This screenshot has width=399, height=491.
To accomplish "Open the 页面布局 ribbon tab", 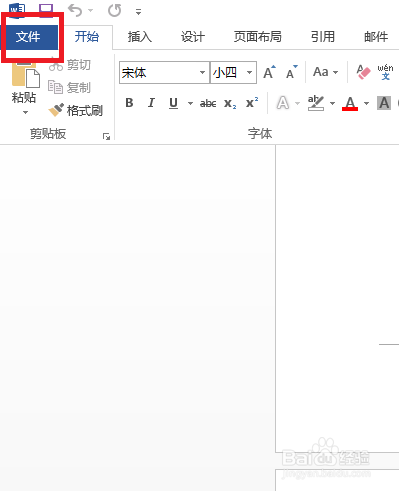I will coord(258,37).
